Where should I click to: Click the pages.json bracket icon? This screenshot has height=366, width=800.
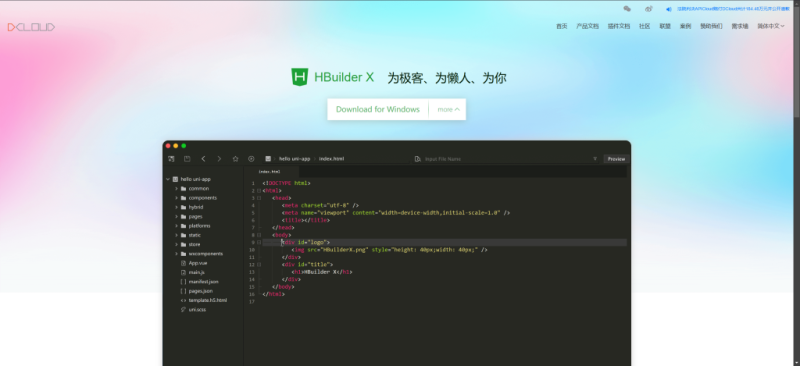[x=184, y=291]
